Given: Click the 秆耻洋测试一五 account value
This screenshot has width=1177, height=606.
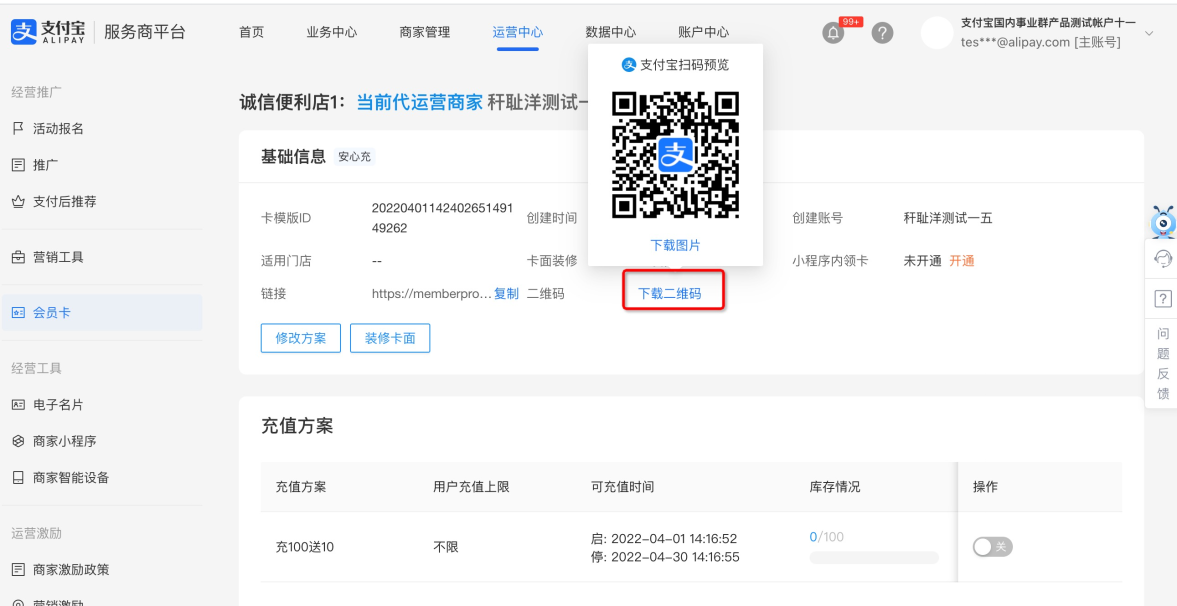Looking at the screenshot, I should 948,218.
